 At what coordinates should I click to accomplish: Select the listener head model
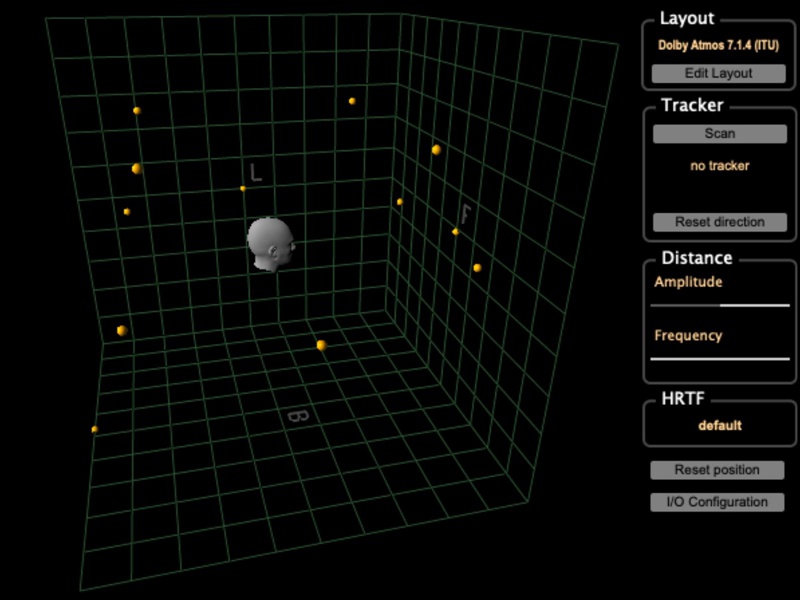[270, 244]
